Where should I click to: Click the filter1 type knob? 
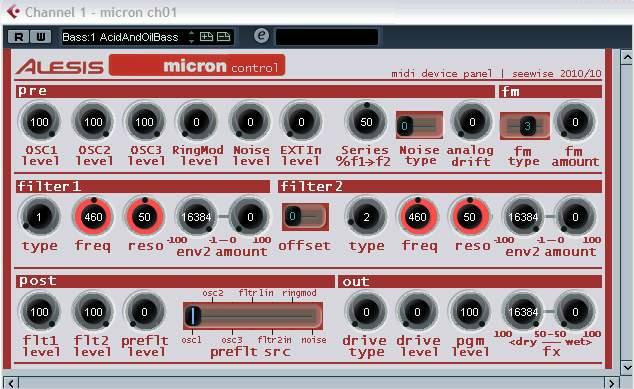coord(39,217)
